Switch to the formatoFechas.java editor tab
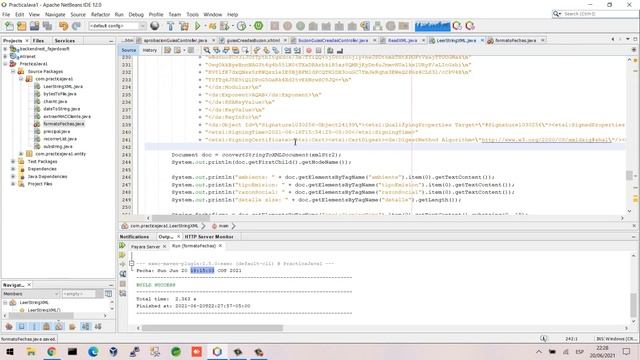This screenshot has height=360, width=640. [515, 40]
